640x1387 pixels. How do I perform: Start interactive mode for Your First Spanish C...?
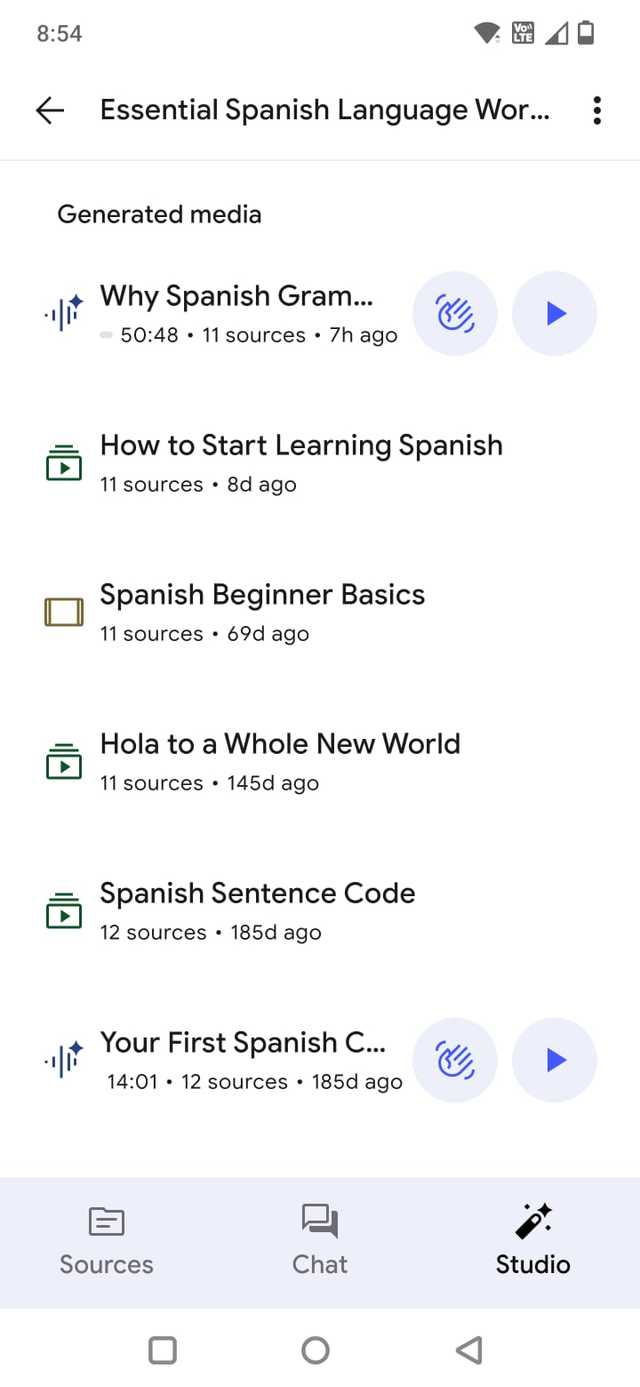[x=455, y=1060]
